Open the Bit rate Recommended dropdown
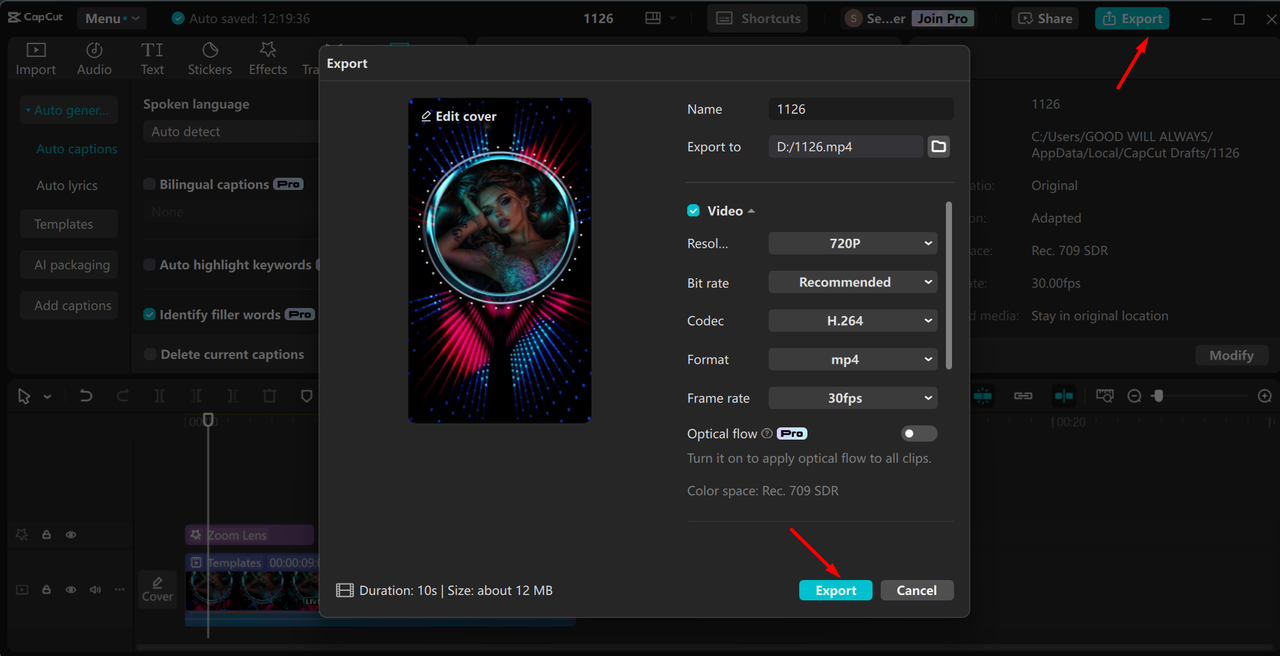This screenshot has height=656, width=1280. pos(853,282)
